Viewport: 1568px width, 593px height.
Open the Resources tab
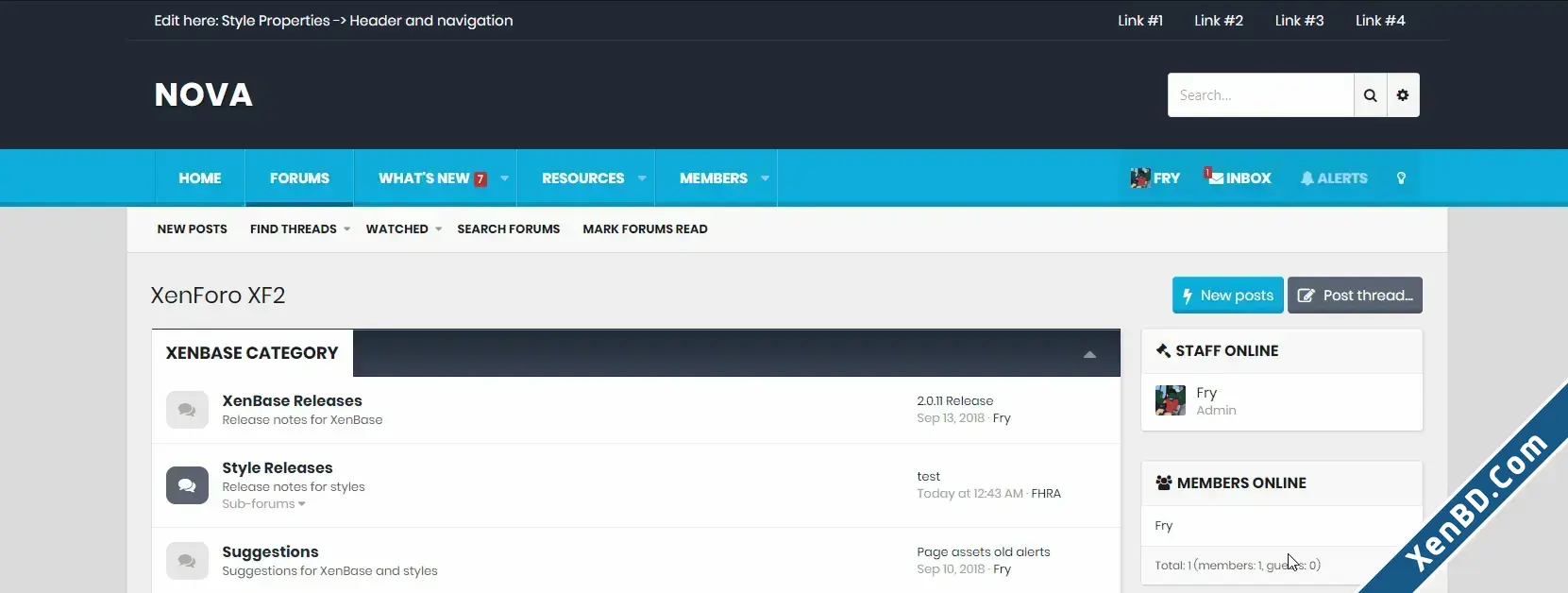pos(583,178)
